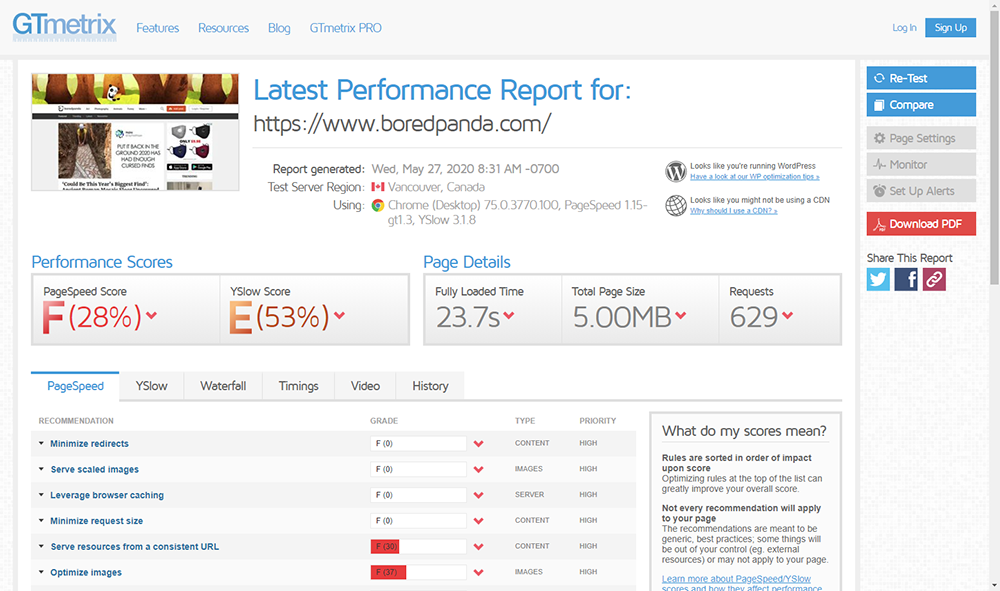
Task: Click red chevron in Optimize images row
Action: (x=478, y=573)
